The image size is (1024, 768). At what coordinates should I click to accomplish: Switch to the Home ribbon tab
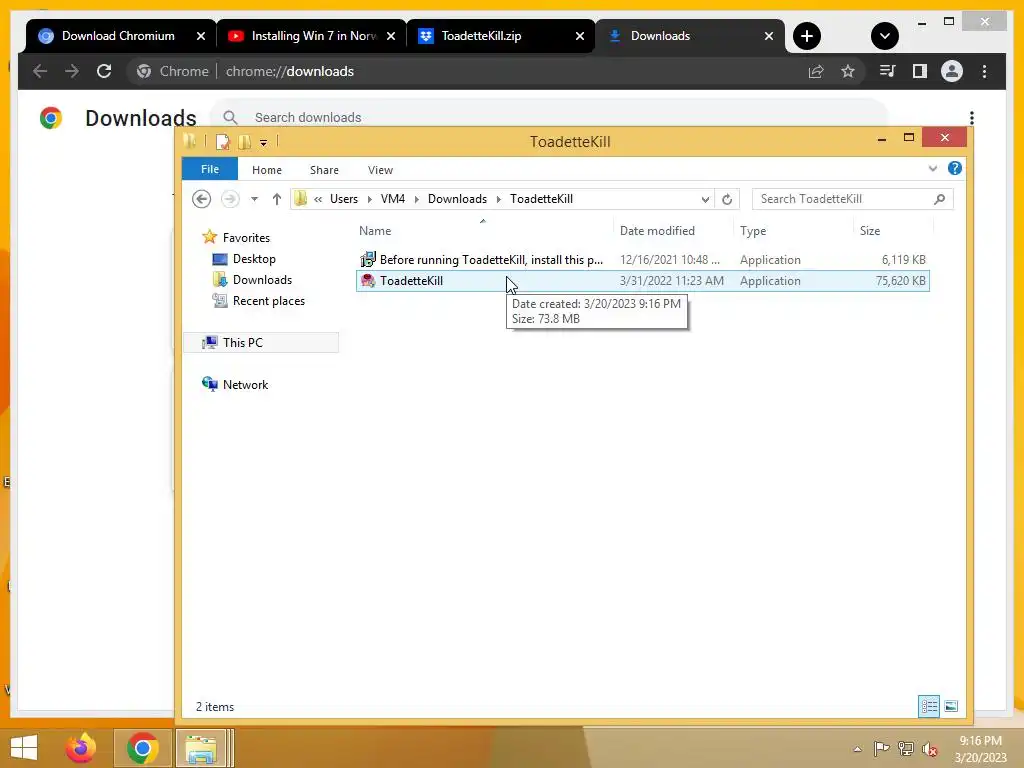(x=266, y=170)
